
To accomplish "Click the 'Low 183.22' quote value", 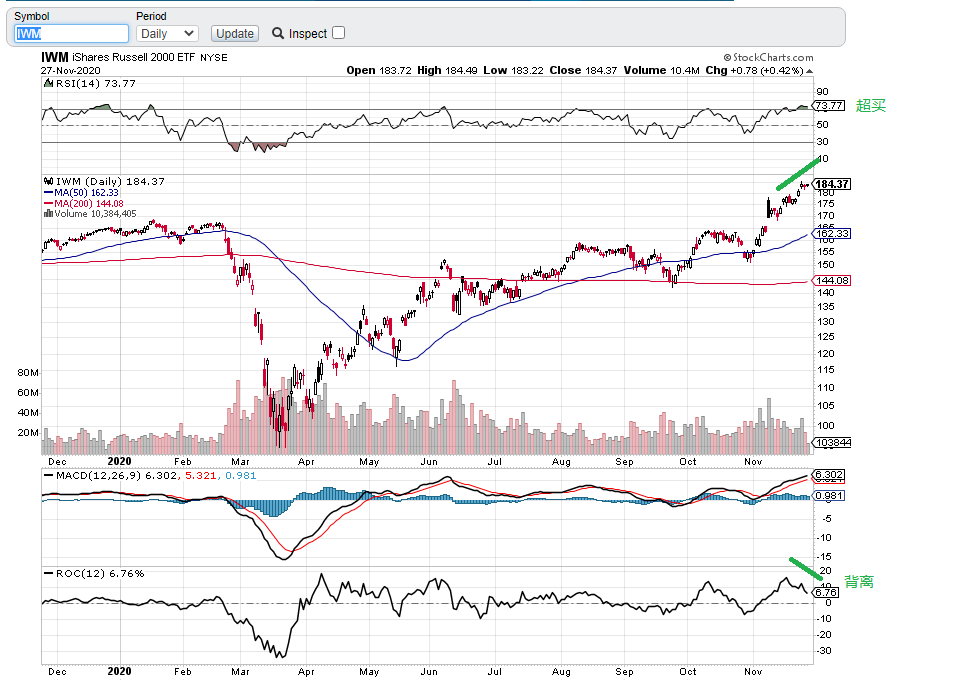I will point(513,71).
